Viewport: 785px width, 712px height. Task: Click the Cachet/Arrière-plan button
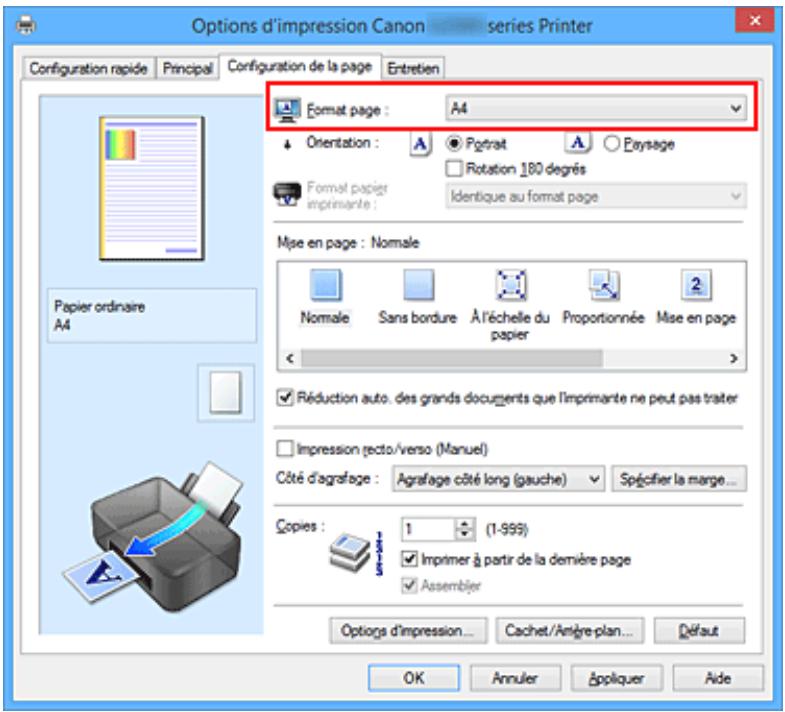[569, 630]
